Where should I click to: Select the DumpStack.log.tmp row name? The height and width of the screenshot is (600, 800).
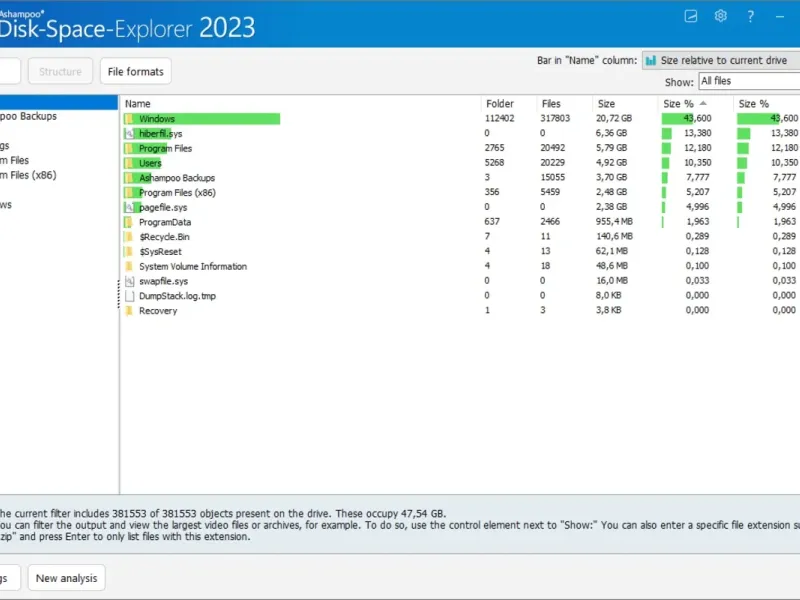[x=177, y=296]
